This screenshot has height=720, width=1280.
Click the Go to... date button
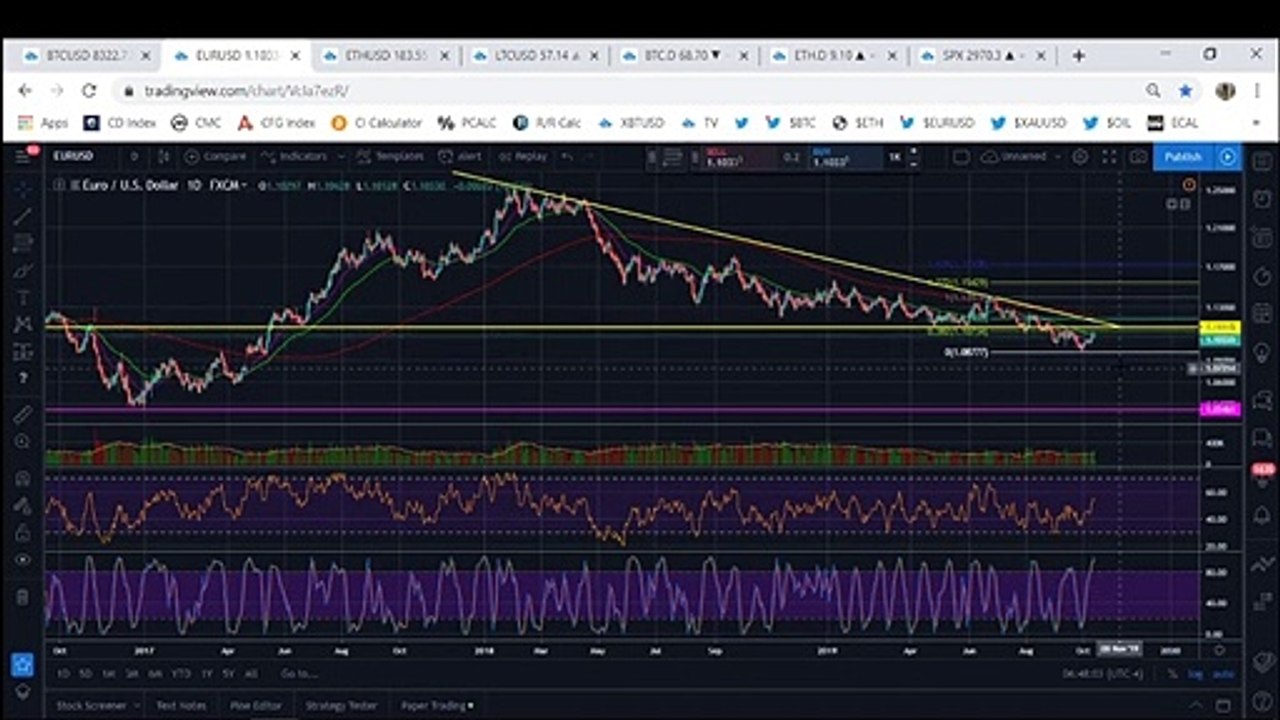click(299, 674)
